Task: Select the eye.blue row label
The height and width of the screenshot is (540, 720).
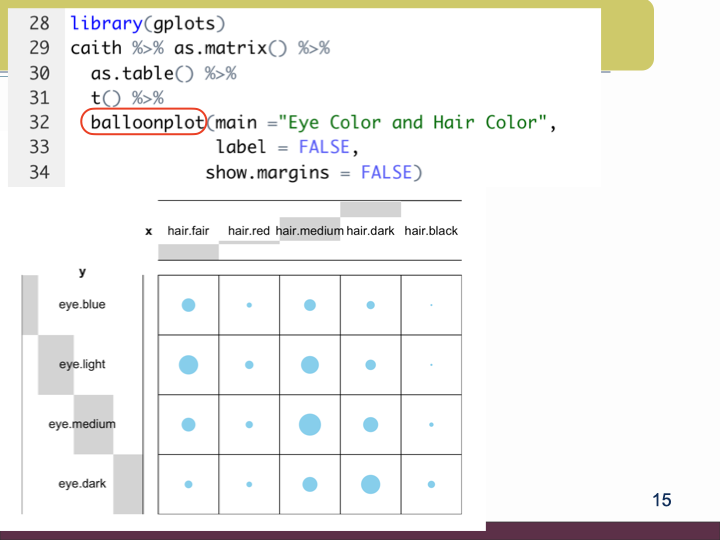Action: coord(81,305)
